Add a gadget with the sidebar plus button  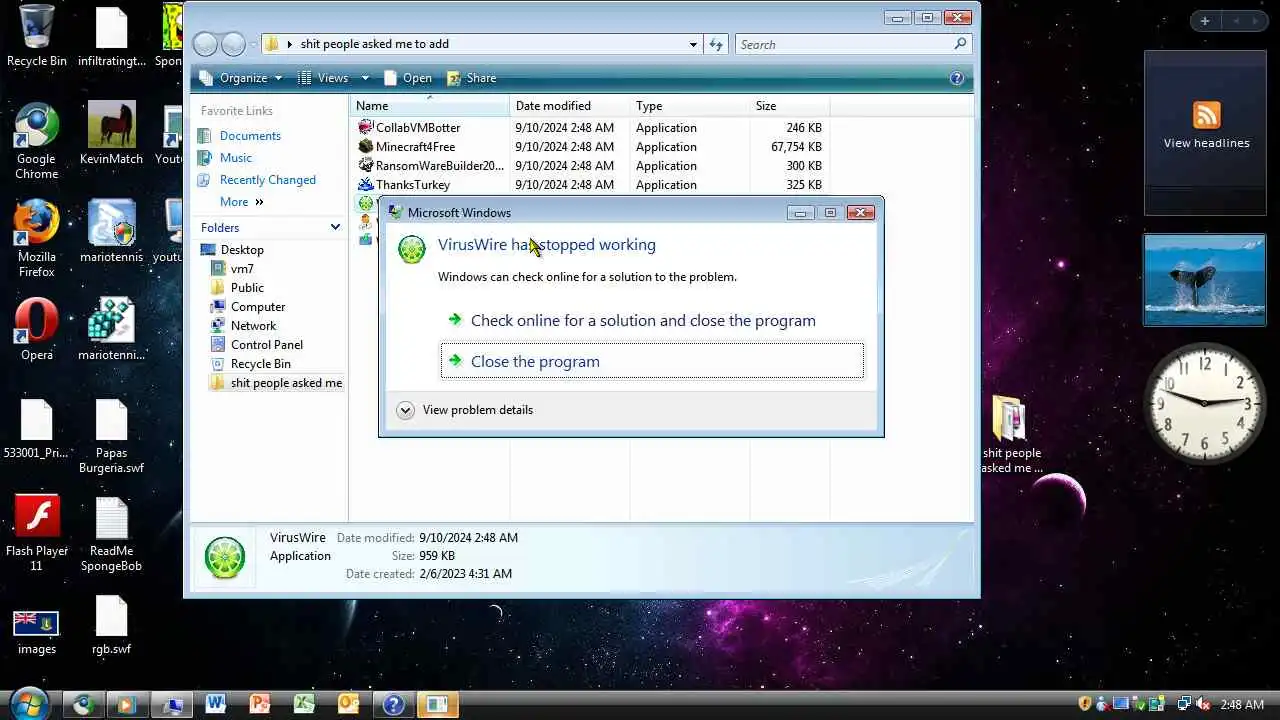pyautogui.click(x=1204, y=21)
